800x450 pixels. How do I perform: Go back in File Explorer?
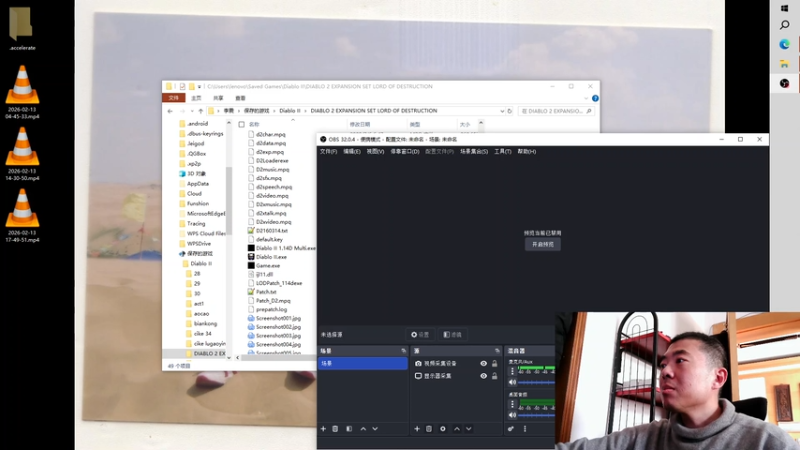coord(170,111)
